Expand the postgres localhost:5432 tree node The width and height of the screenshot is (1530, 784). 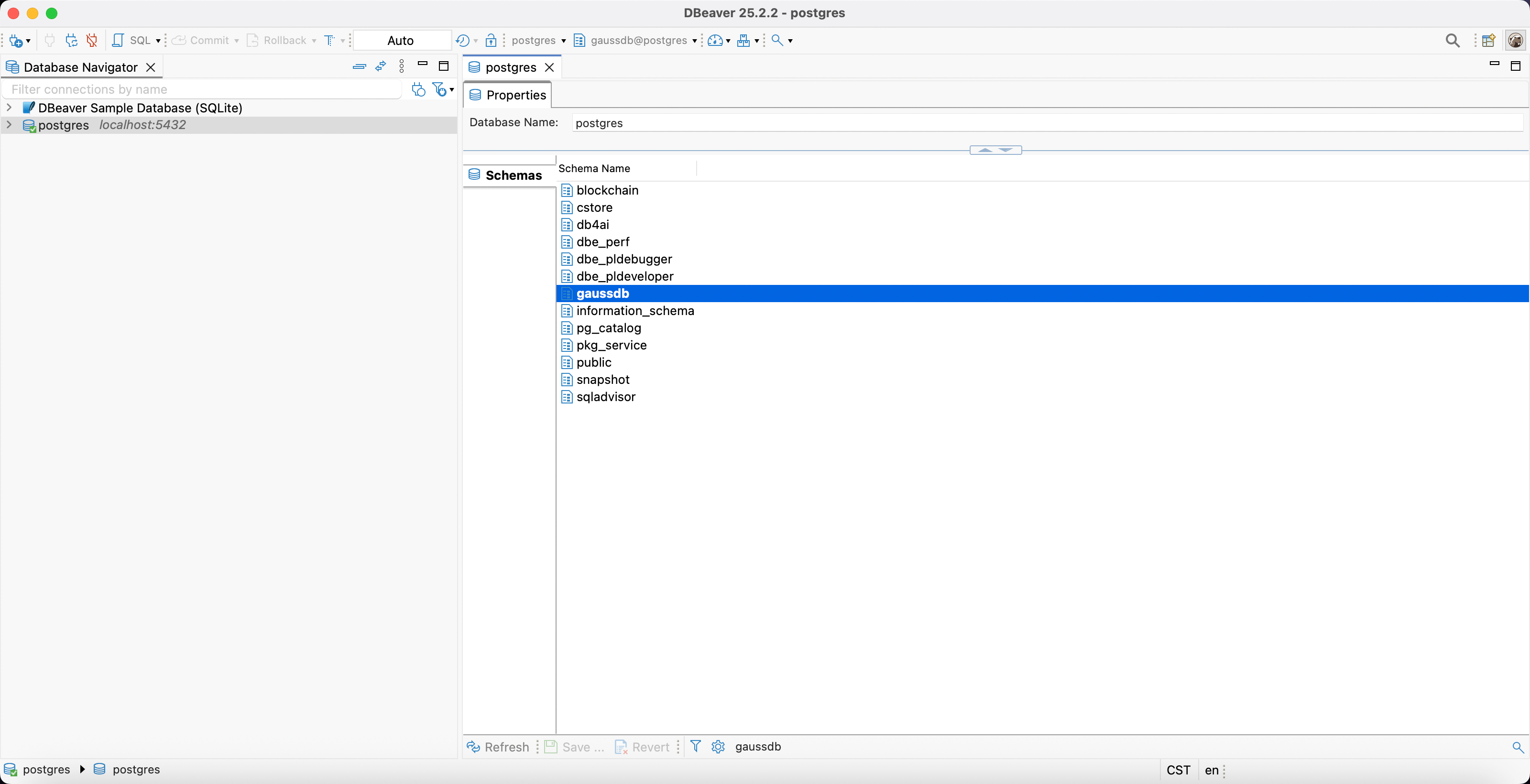click(9, 125)
